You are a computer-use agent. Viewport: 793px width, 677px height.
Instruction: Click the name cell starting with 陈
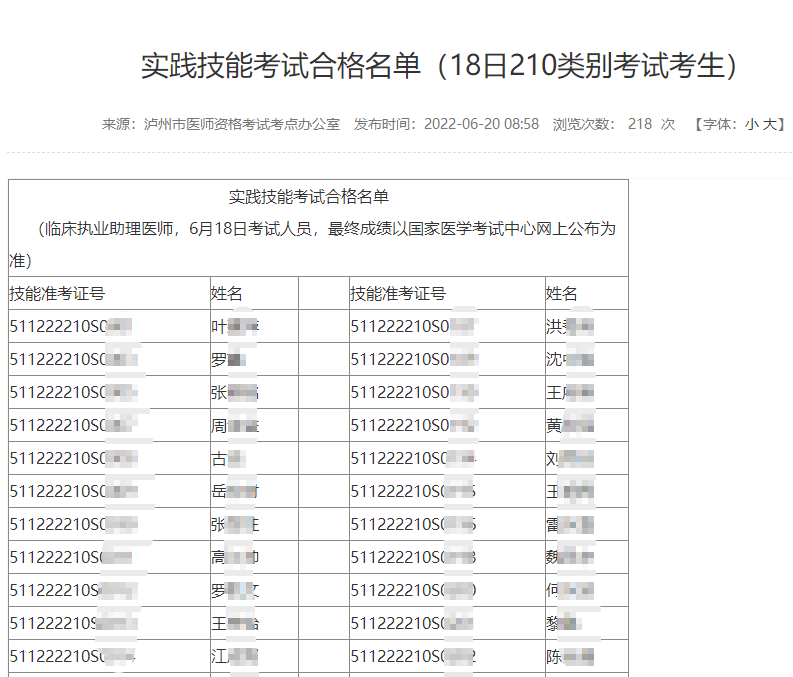(x=570, y=657)
